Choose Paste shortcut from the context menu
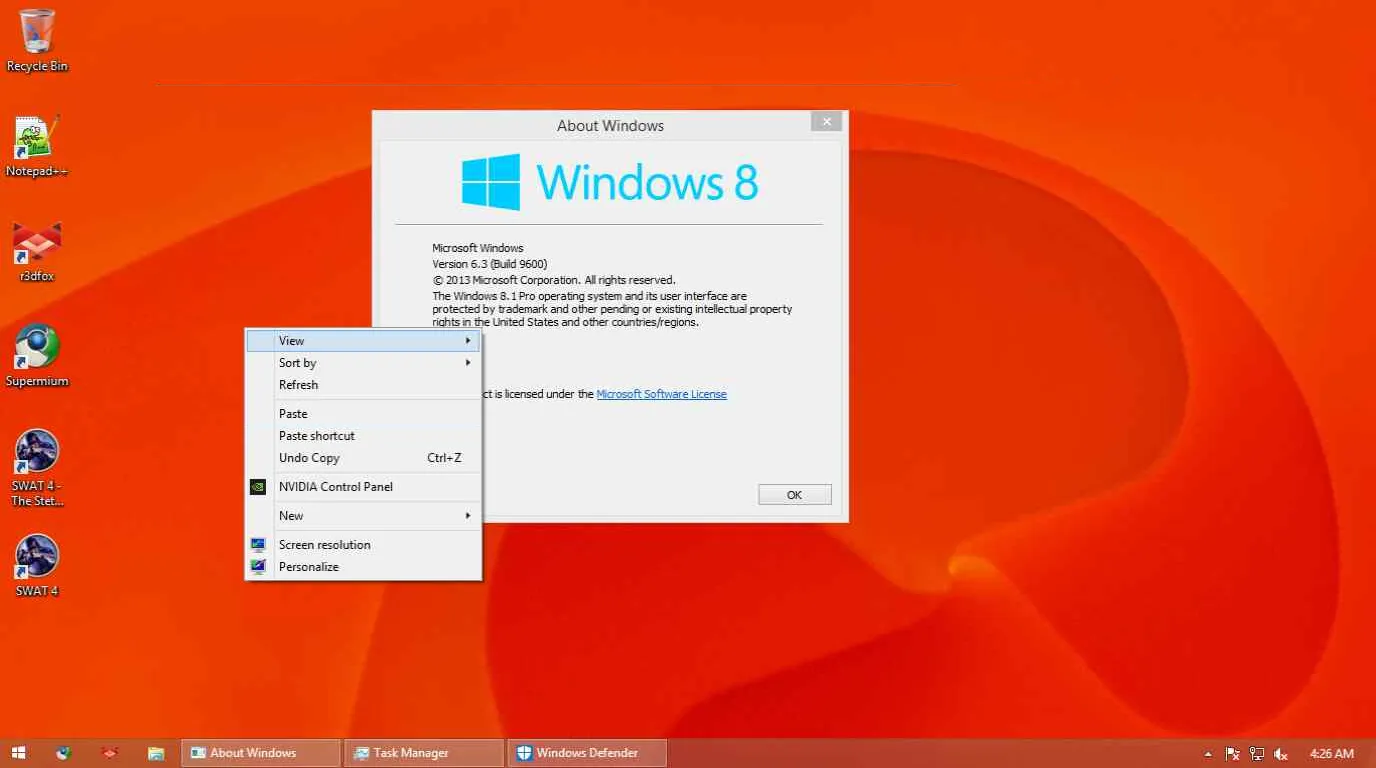 [x=364, y=436]
